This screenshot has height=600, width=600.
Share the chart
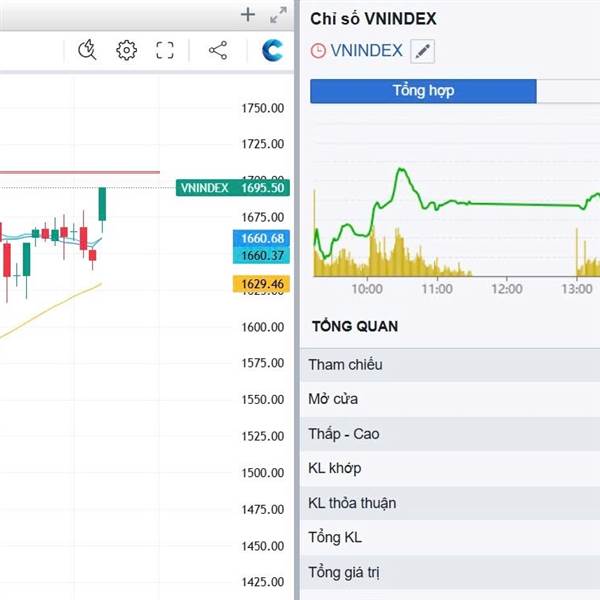point(217,50)
